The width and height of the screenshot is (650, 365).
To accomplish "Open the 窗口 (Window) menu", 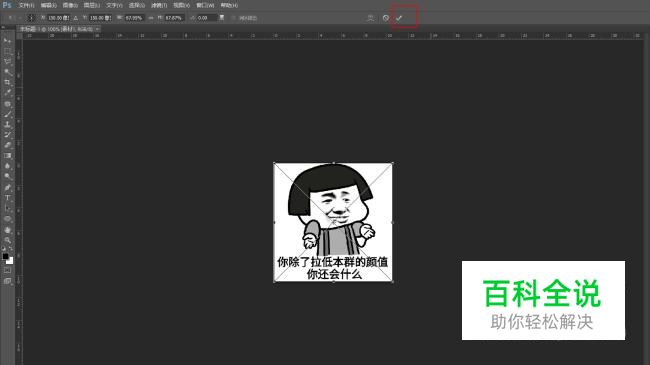I will (205, 5).
